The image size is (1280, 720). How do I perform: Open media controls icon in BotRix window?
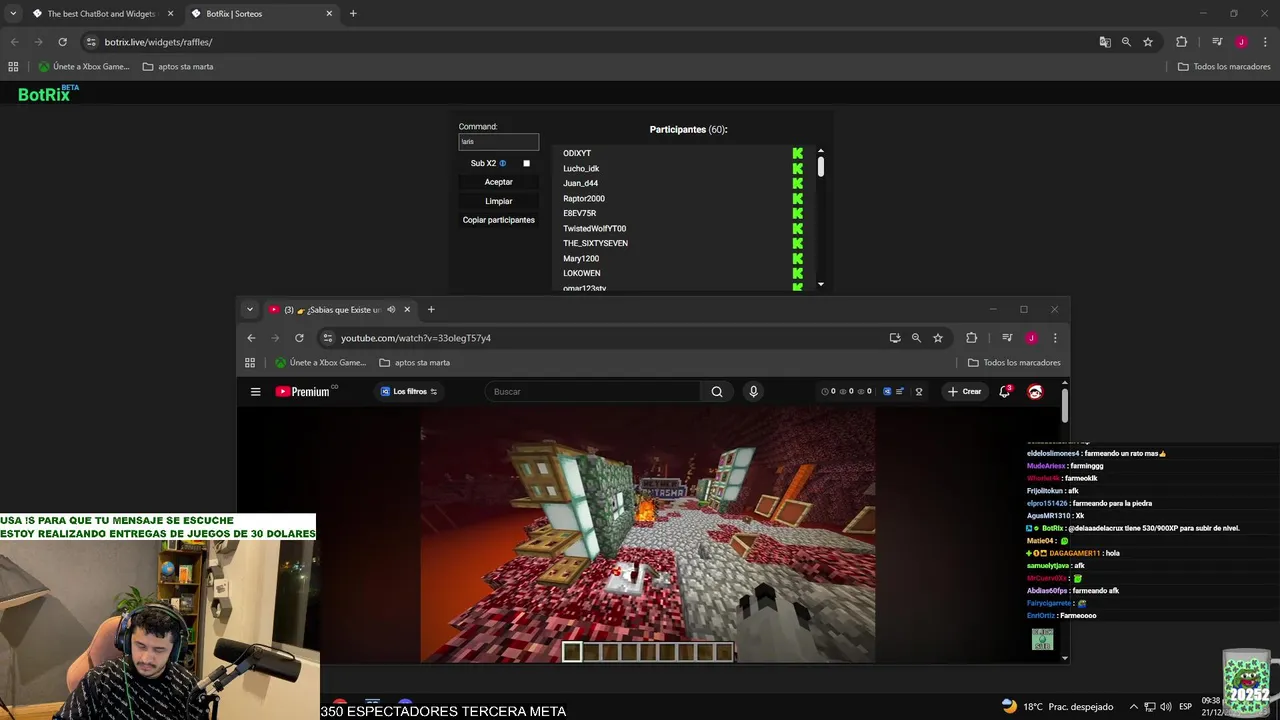[1217, 42]
